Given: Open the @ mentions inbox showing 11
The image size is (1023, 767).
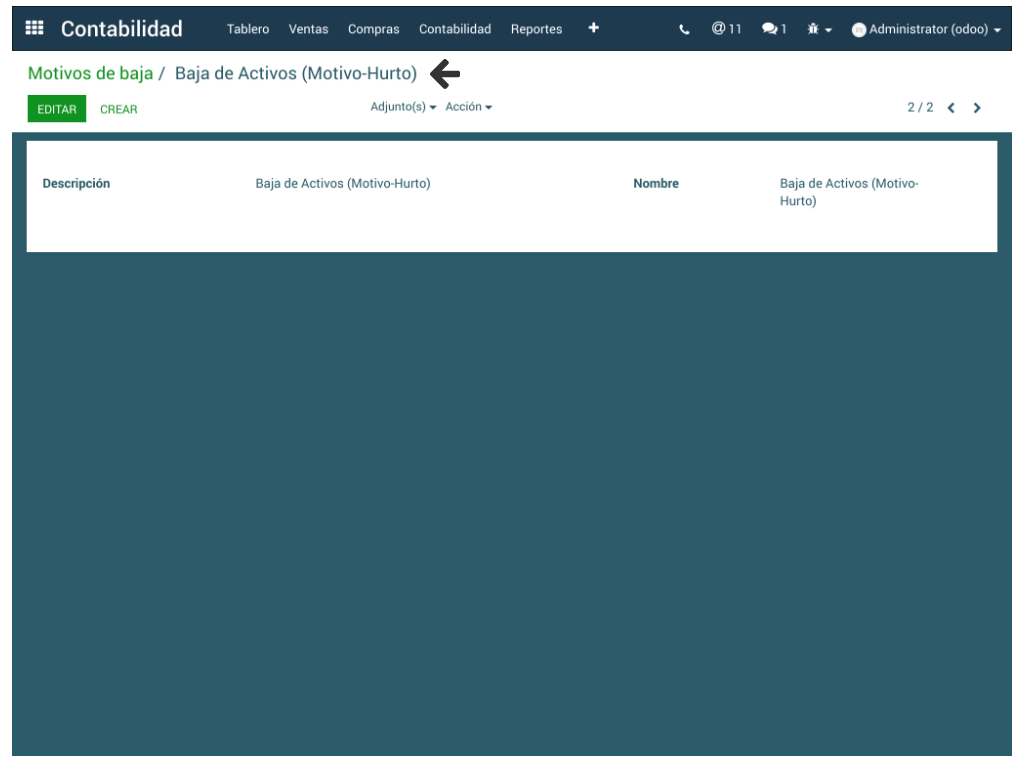Looking at the screenshot, I should click(x=726, y=29).
